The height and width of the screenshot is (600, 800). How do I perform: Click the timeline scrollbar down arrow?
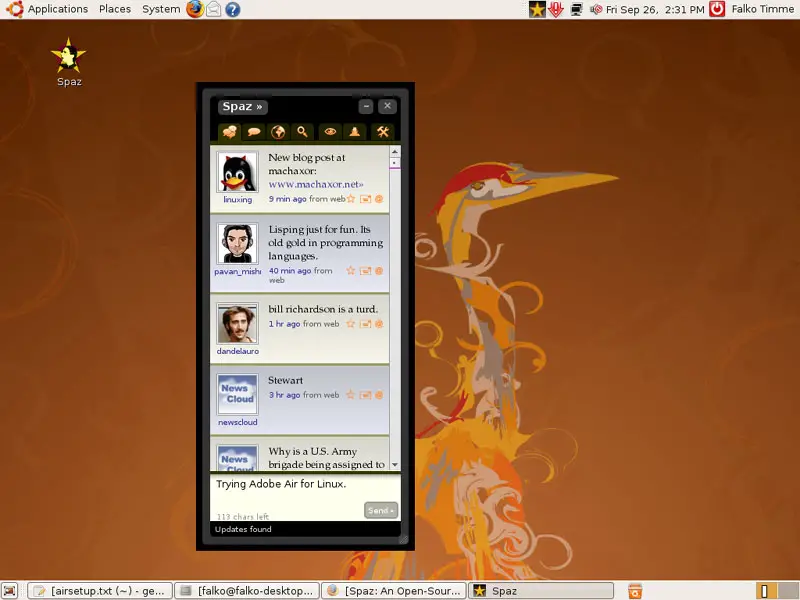394,465
